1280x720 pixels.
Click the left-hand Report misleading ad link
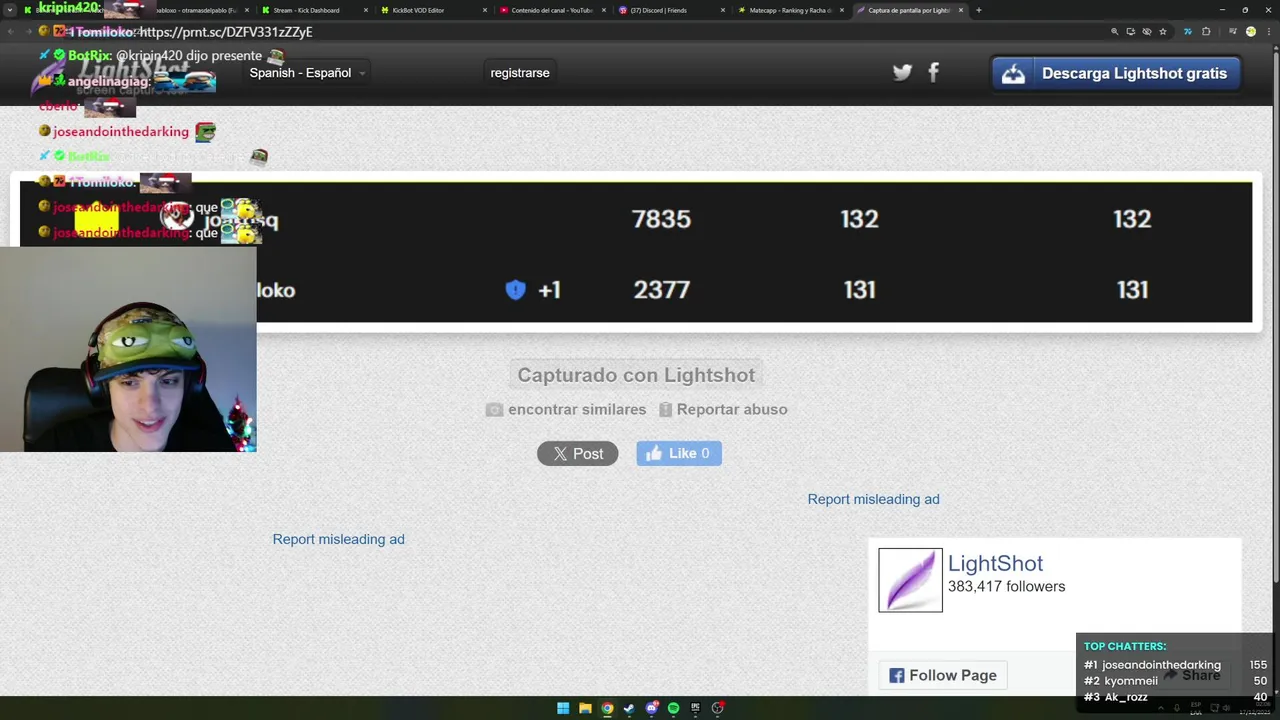click(x=338, y=539)
